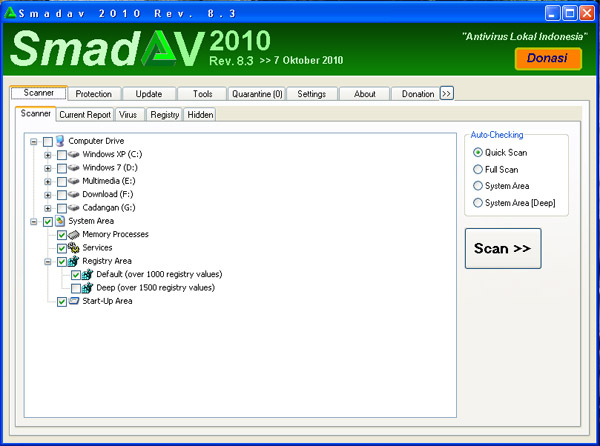Click the System Area icon
600x446 pixels.
(60, 221)
